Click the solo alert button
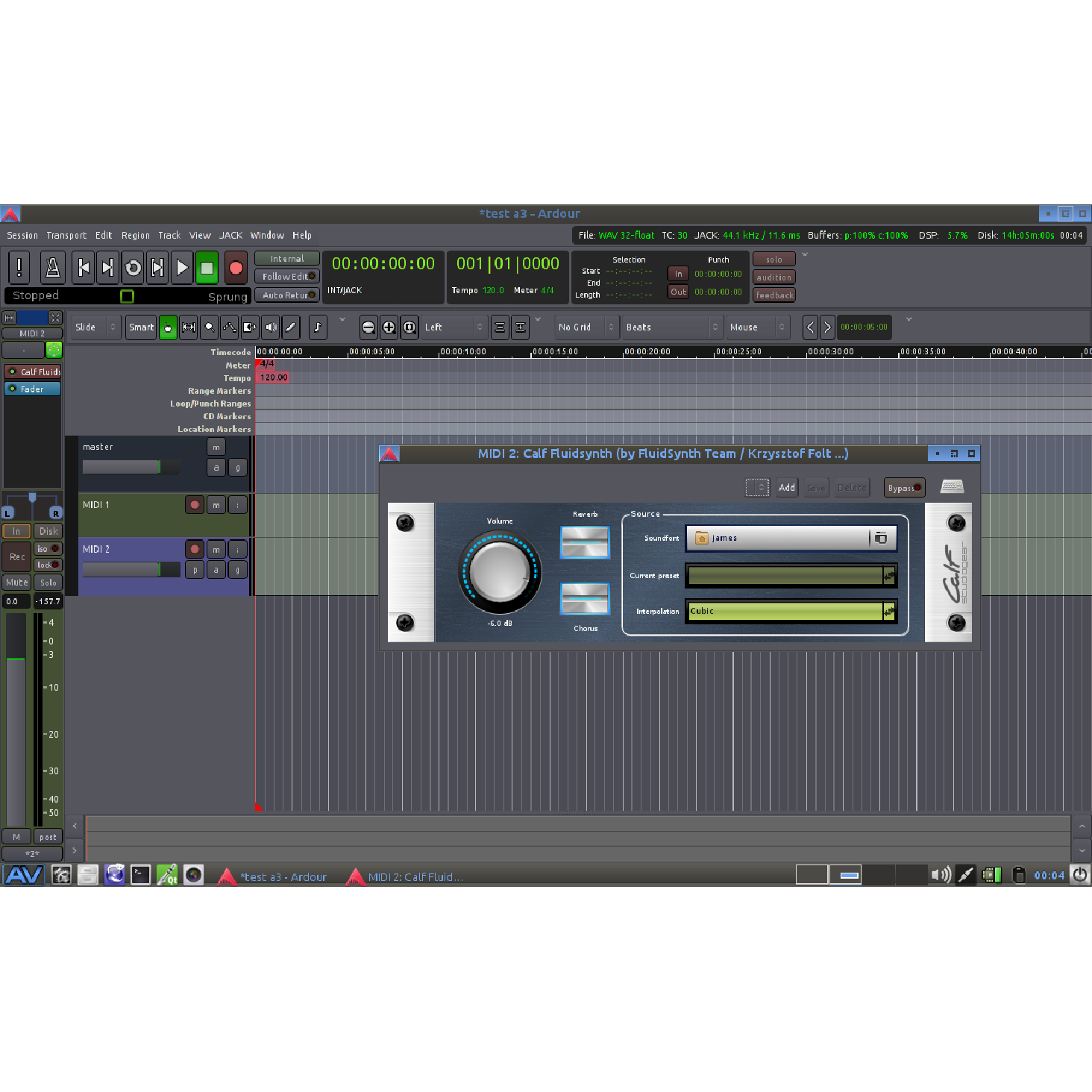The height and width of the screenshot is (1092, 1092). click(x=774, y=259)
